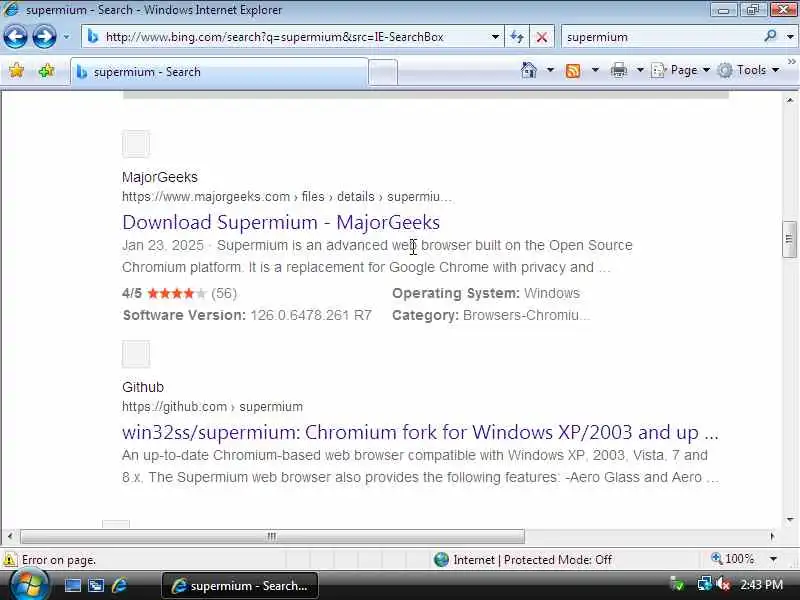Click the muted volume tray icon
Viewport: 800px width, 600px height.
pos(723,584)
